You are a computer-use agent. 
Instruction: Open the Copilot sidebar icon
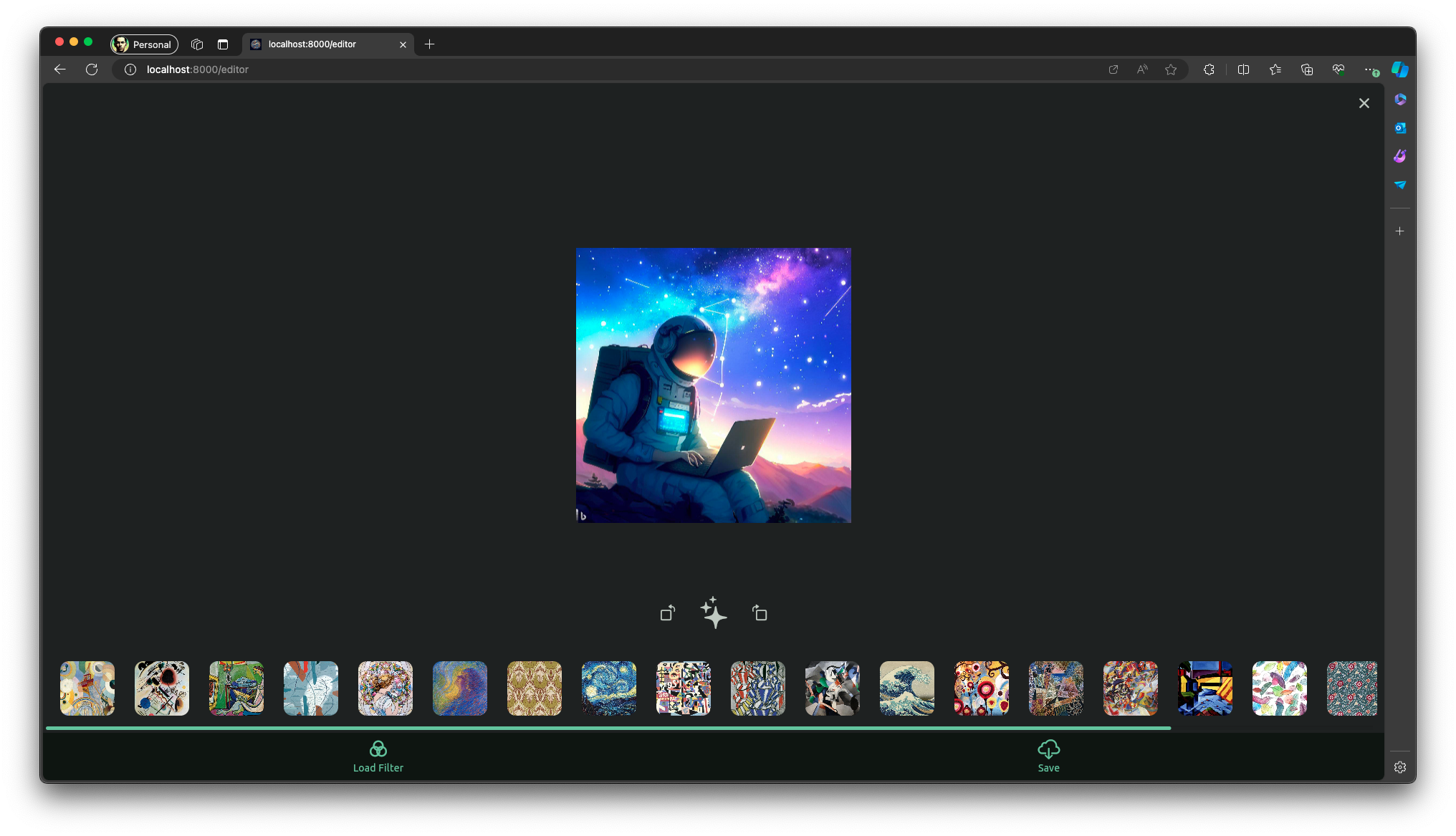[x=1399, y=69]
